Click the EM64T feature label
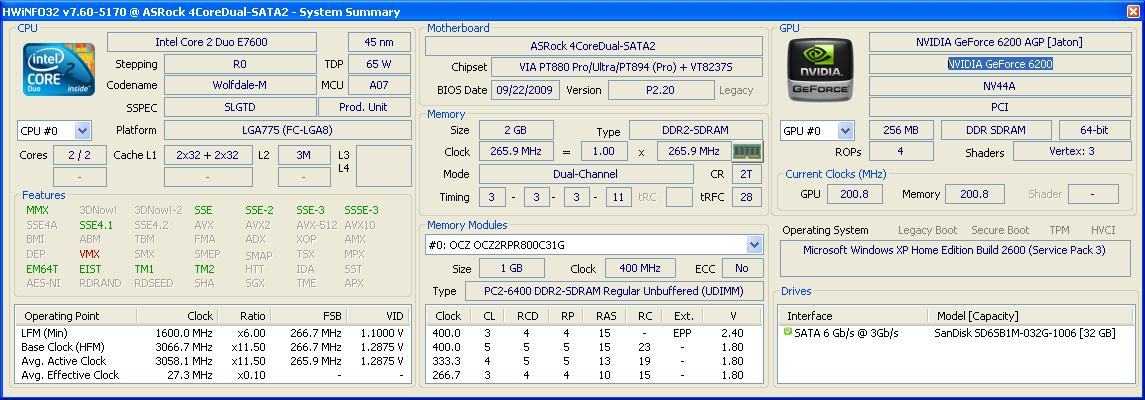The height and width of the screenshot is (400, 1145). (x=42, y=269)
